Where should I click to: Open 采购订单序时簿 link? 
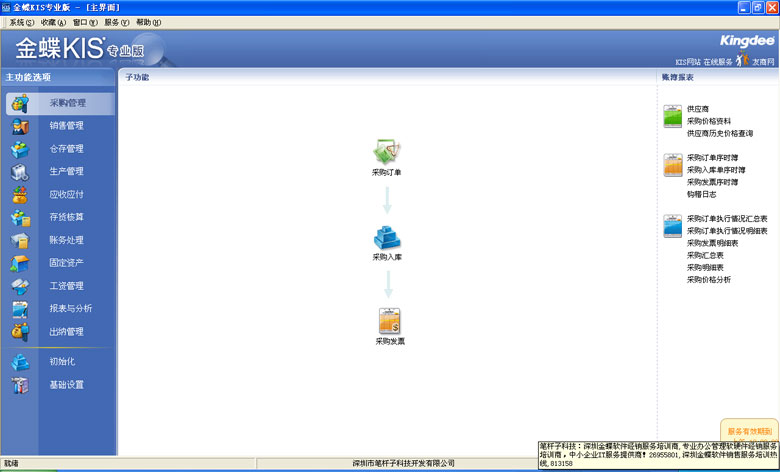pyautogui.click(x=712, y=158)
